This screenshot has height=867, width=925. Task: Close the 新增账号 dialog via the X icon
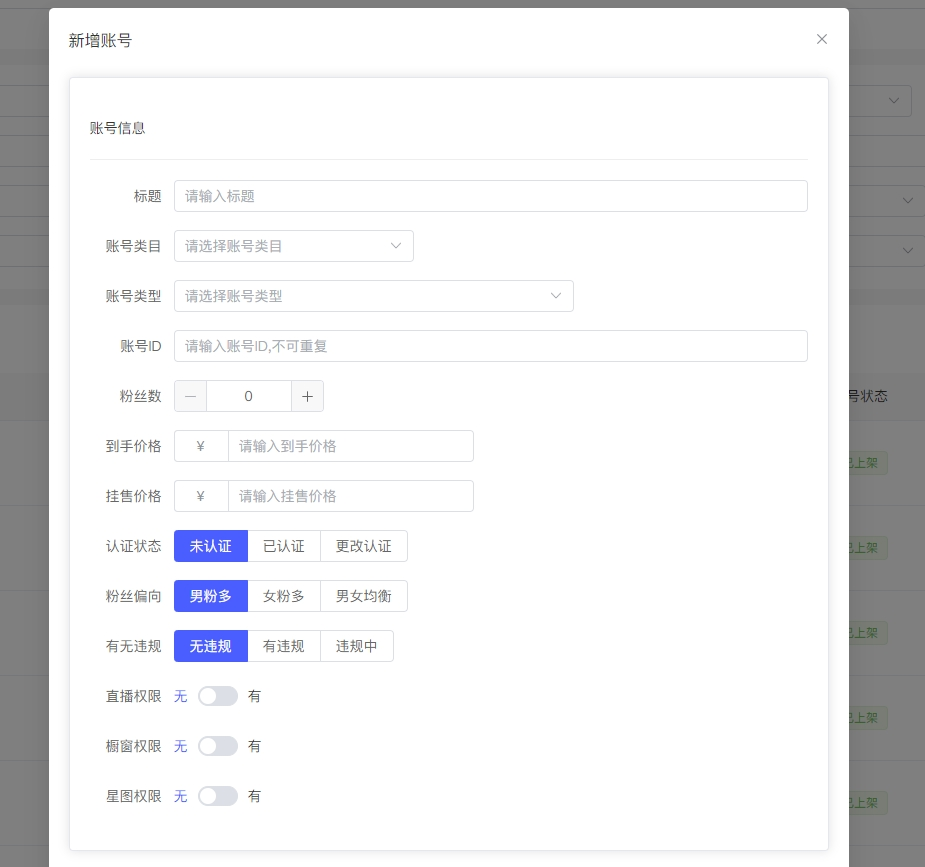pyautogui.click(x=821, y=39)
